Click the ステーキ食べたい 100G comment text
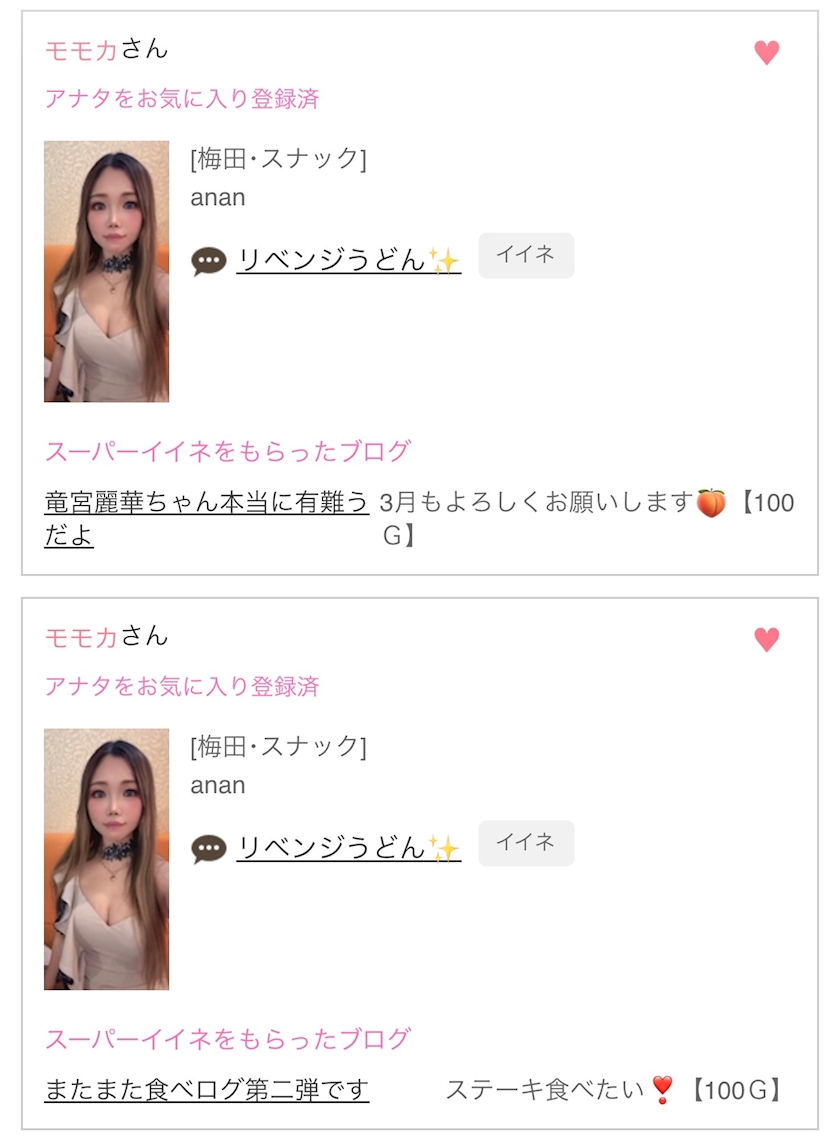The image size is (840, 1138). click(545, 1089)
